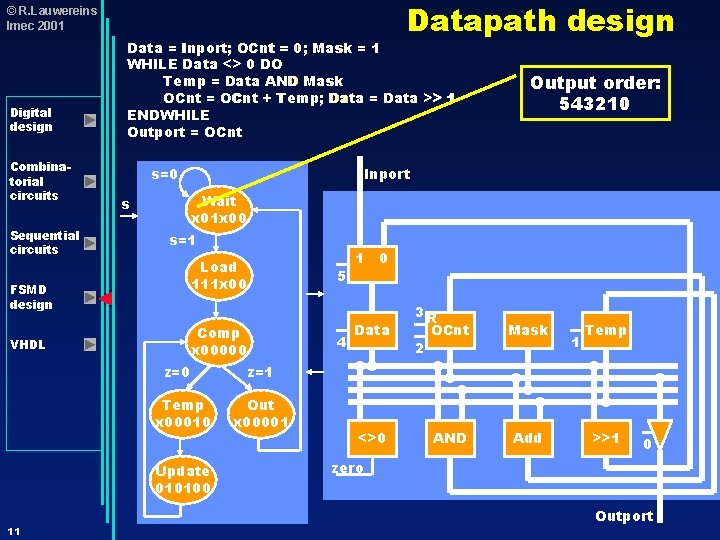Select the Wait state node
Image resolution: width=720 pixels, height=540 pixels.
pos(219,210)
